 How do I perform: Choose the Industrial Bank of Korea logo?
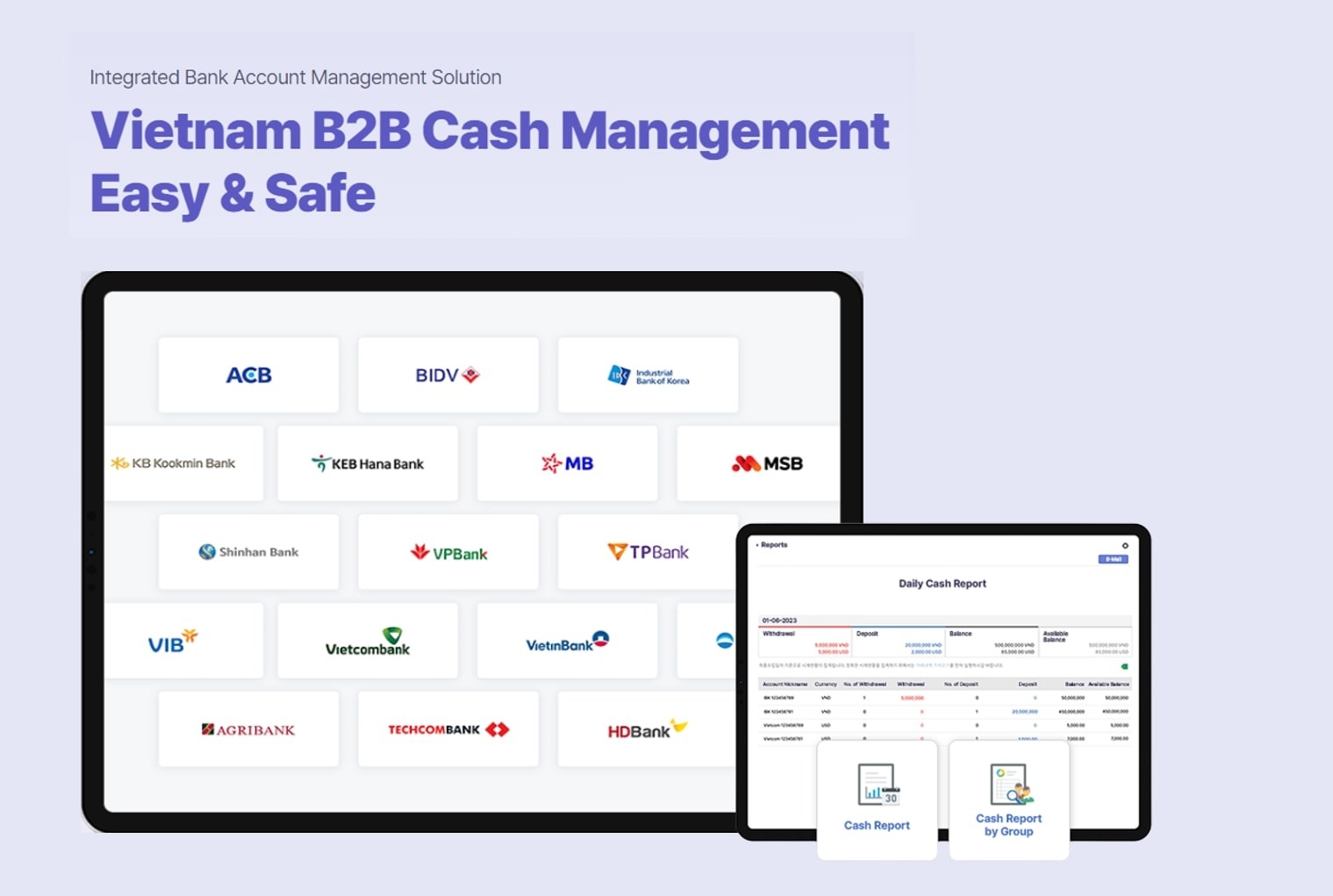click(649, 375)
